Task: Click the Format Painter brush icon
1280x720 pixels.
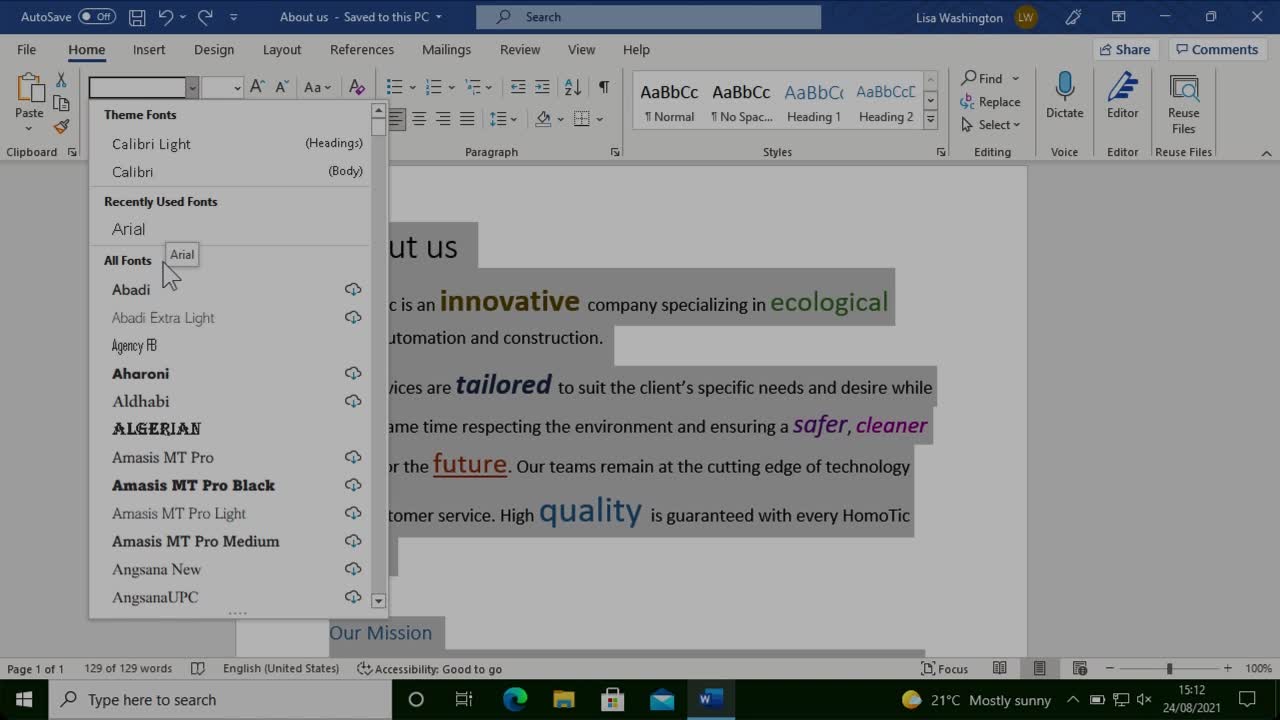Action: (61, 127)
